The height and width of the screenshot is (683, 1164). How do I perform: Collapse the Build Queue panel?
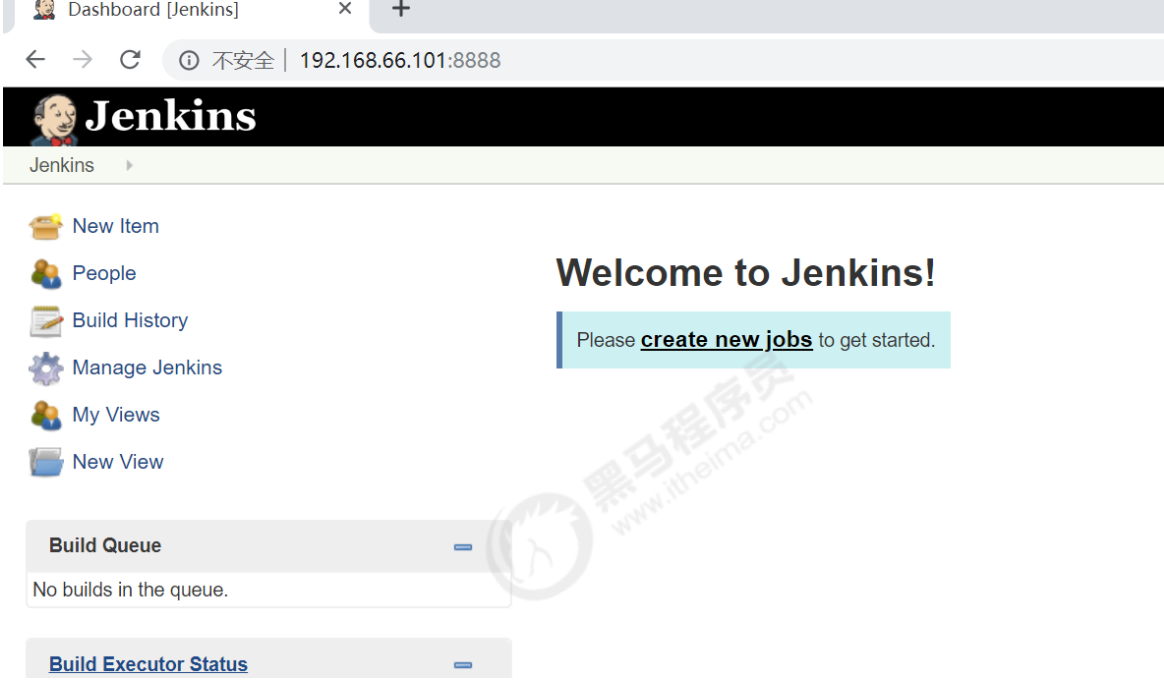tap(462, 547)
